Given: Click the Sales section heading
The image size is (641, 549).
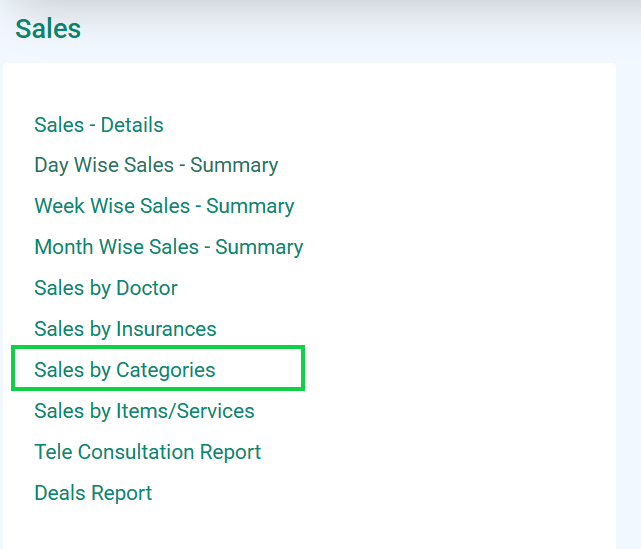Looking at the screenshot, I should point(48,29).
